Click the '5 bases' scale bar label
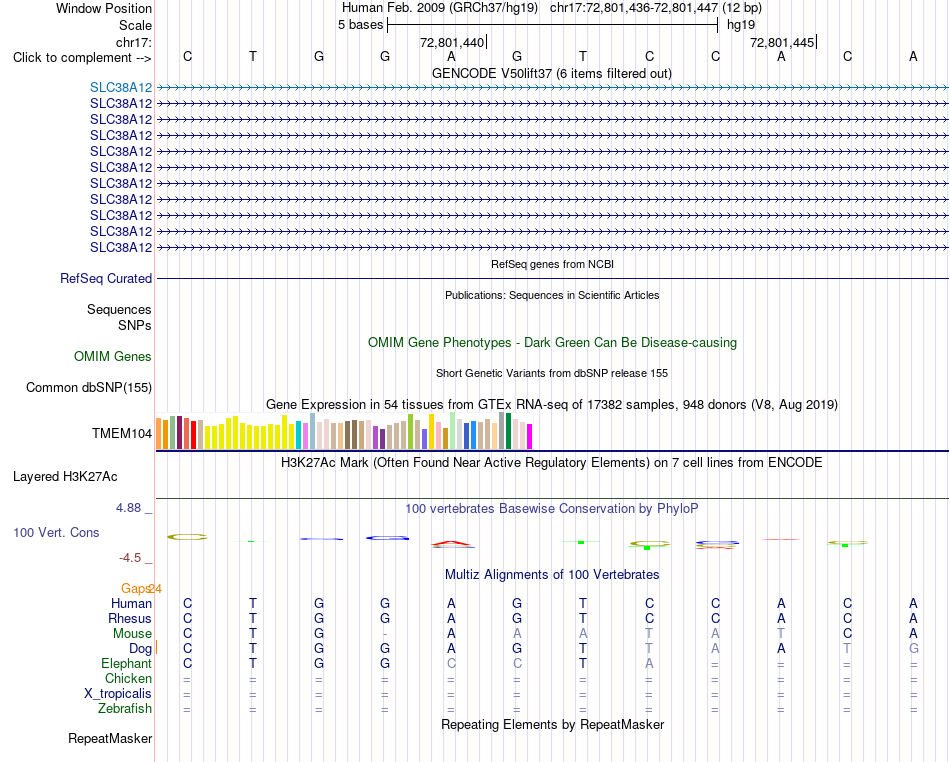The width and height of the screenshot is (950, 762). point(360,25)
